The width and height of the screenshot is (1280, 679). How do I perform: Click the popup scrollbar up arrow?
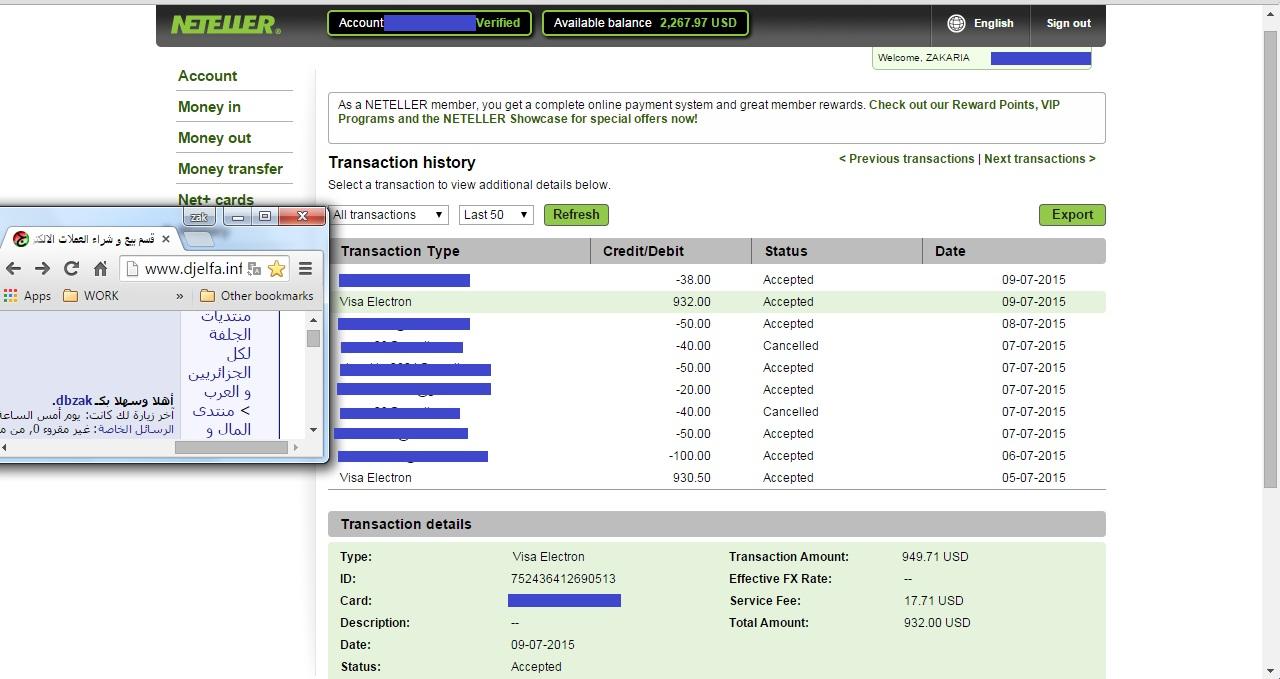click(x=313, y=319)
